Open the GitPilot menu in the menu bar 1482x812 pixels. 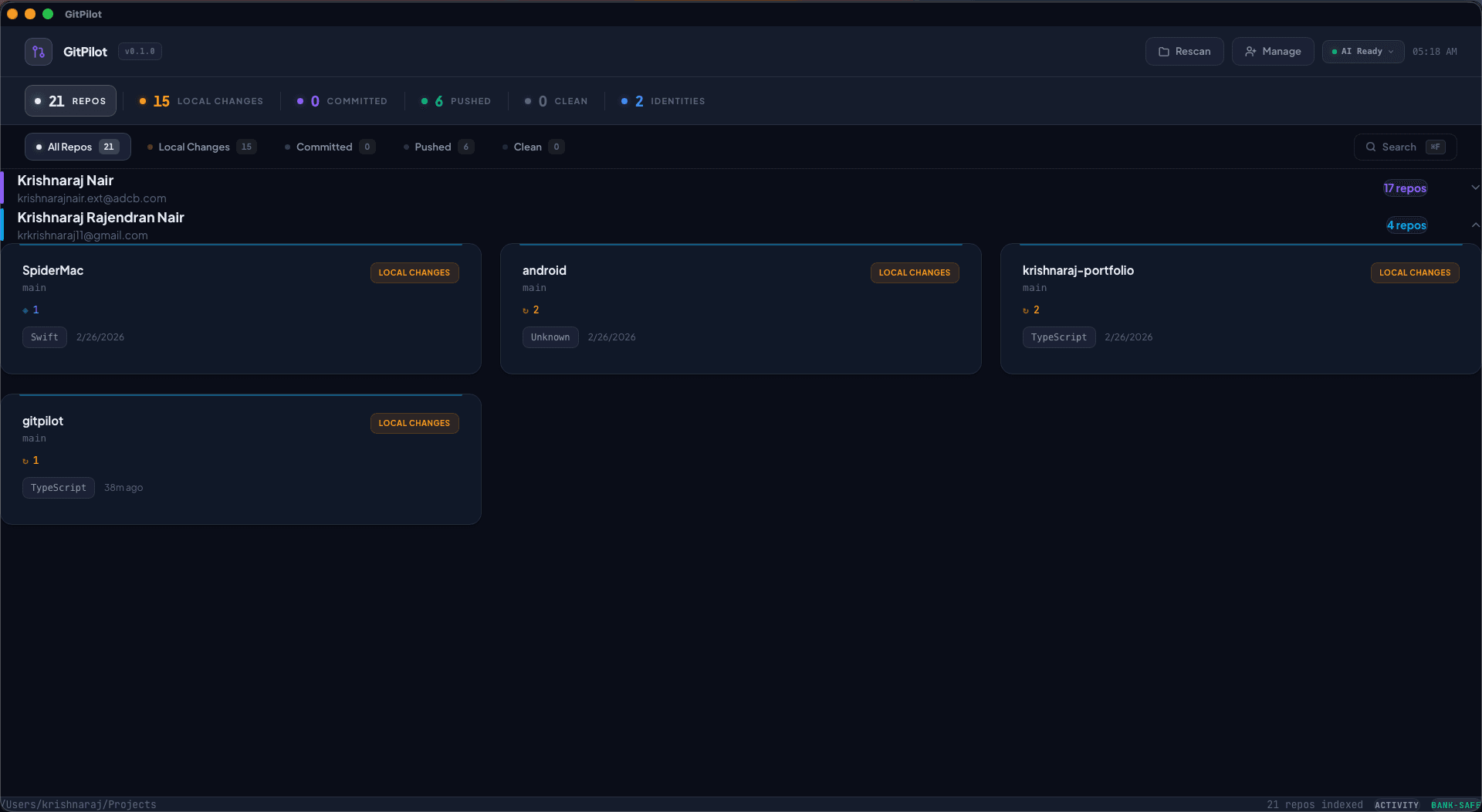coord(83,13)
